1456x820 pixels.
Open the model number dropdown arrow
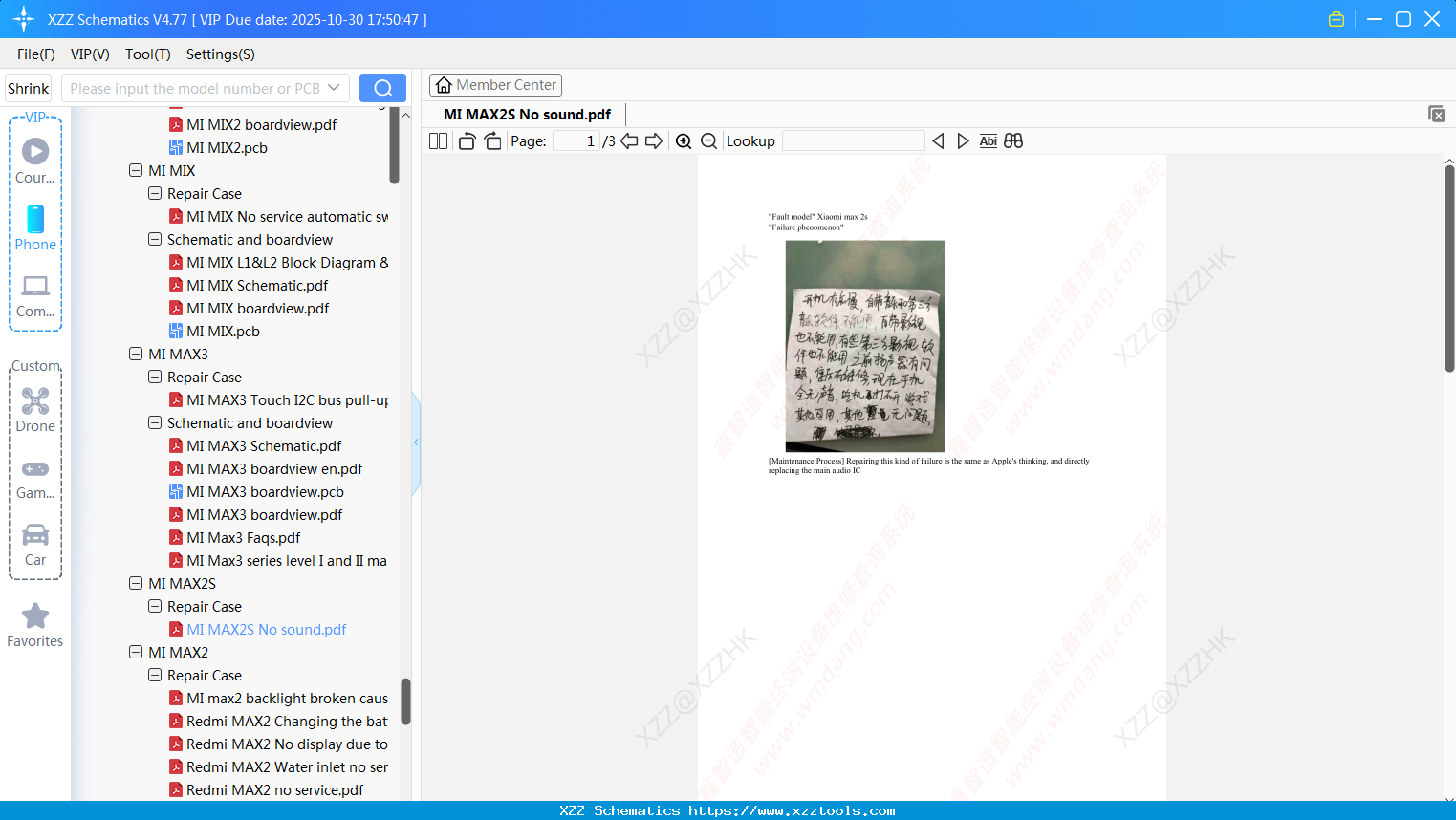(334, 88)
